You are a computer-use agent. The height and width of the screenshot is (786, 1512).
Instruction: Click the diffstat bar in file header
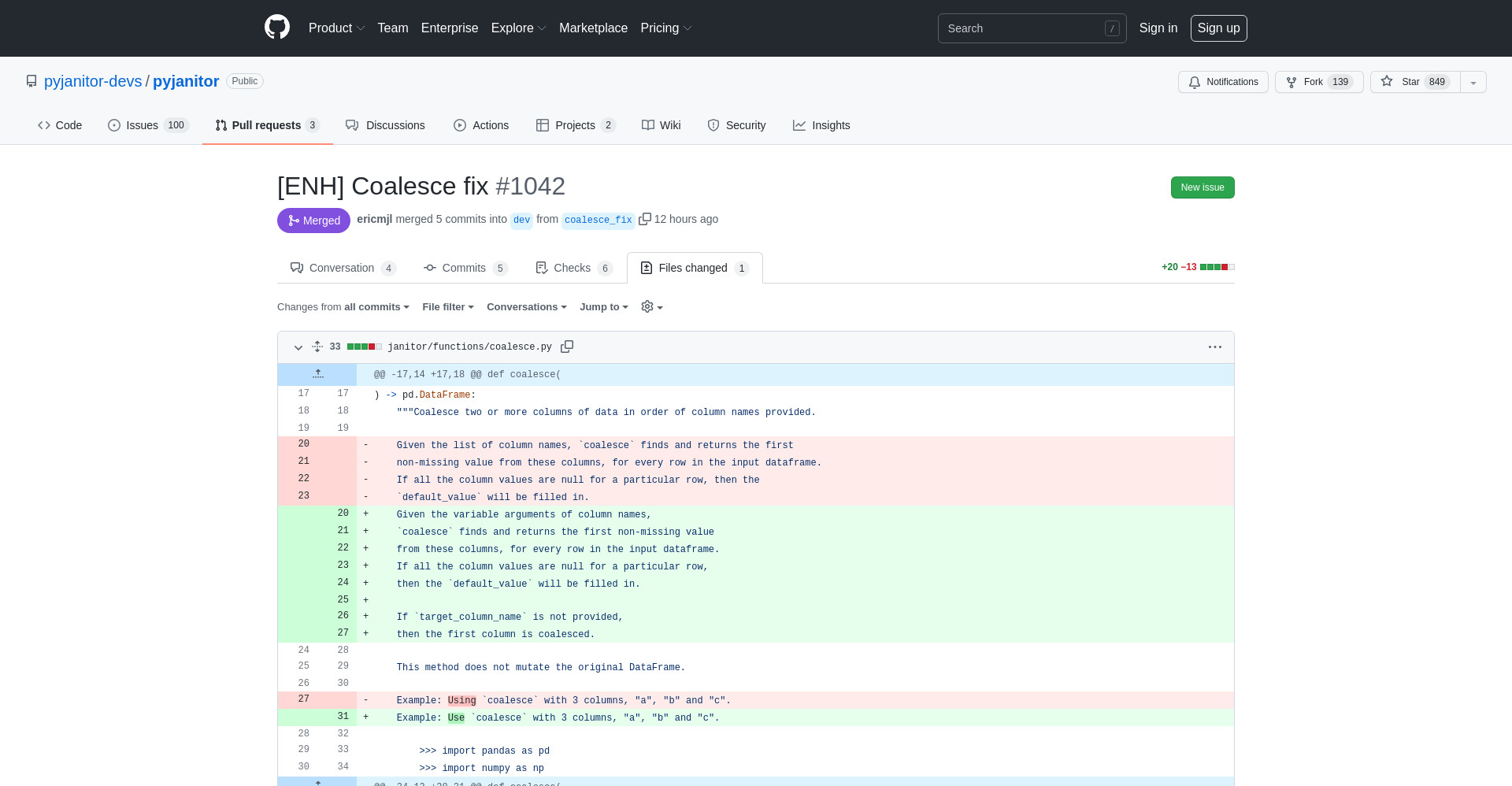365,347
